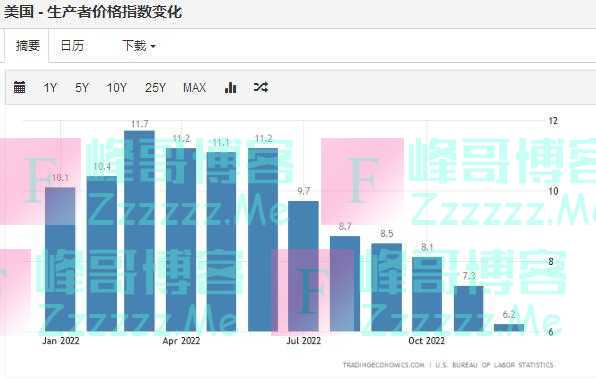
Task: Click the 8.5 value bar
Action: 387,287
